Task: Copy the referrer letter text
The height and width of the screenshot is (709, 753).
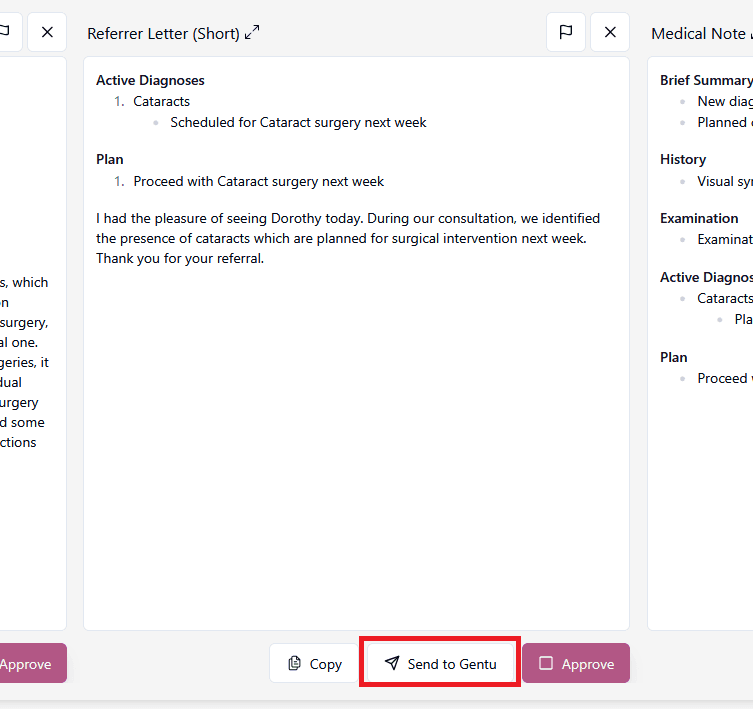Action: pos(315,663)
